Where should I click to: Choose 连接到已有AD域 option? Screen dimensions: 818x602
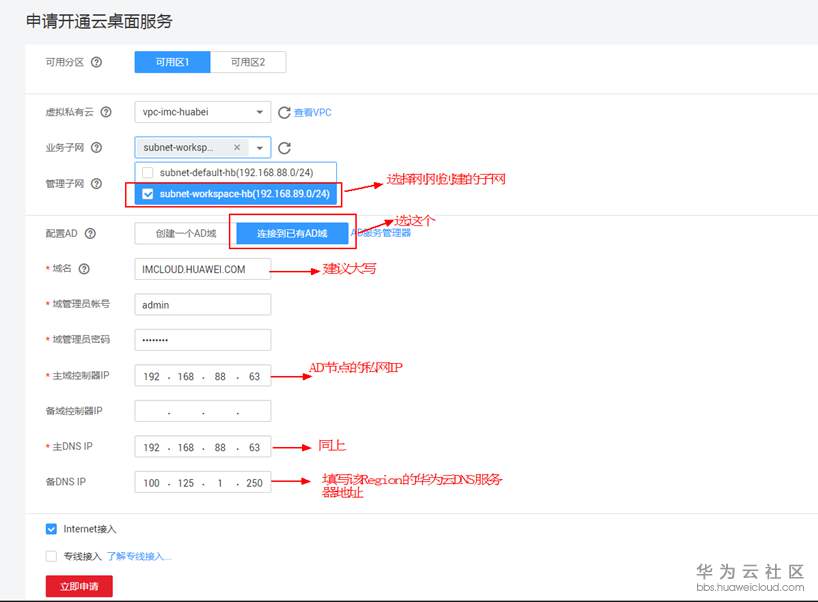292,233
